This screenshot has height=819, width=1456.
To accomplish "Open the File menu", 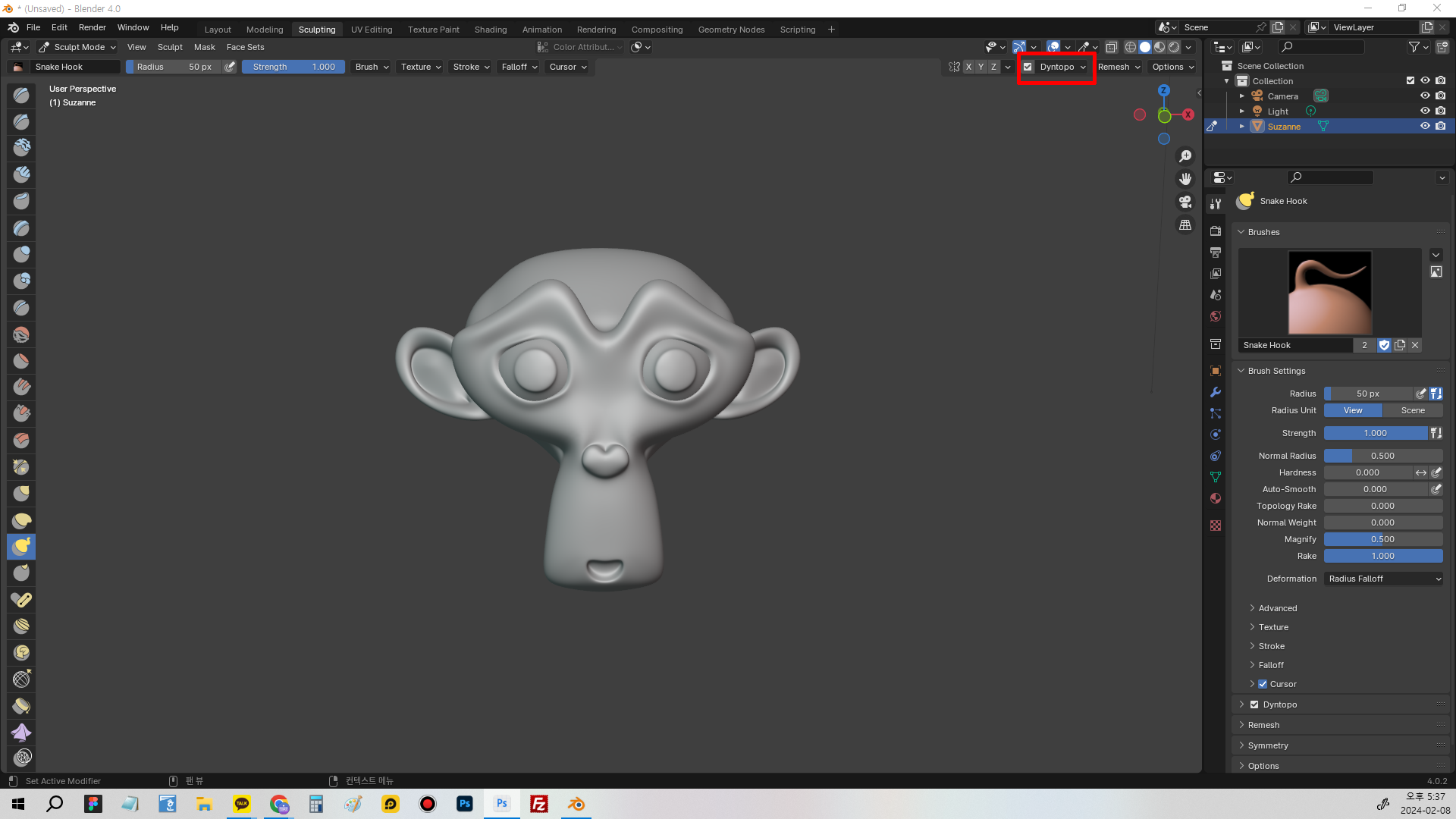I will pos(33,27).
